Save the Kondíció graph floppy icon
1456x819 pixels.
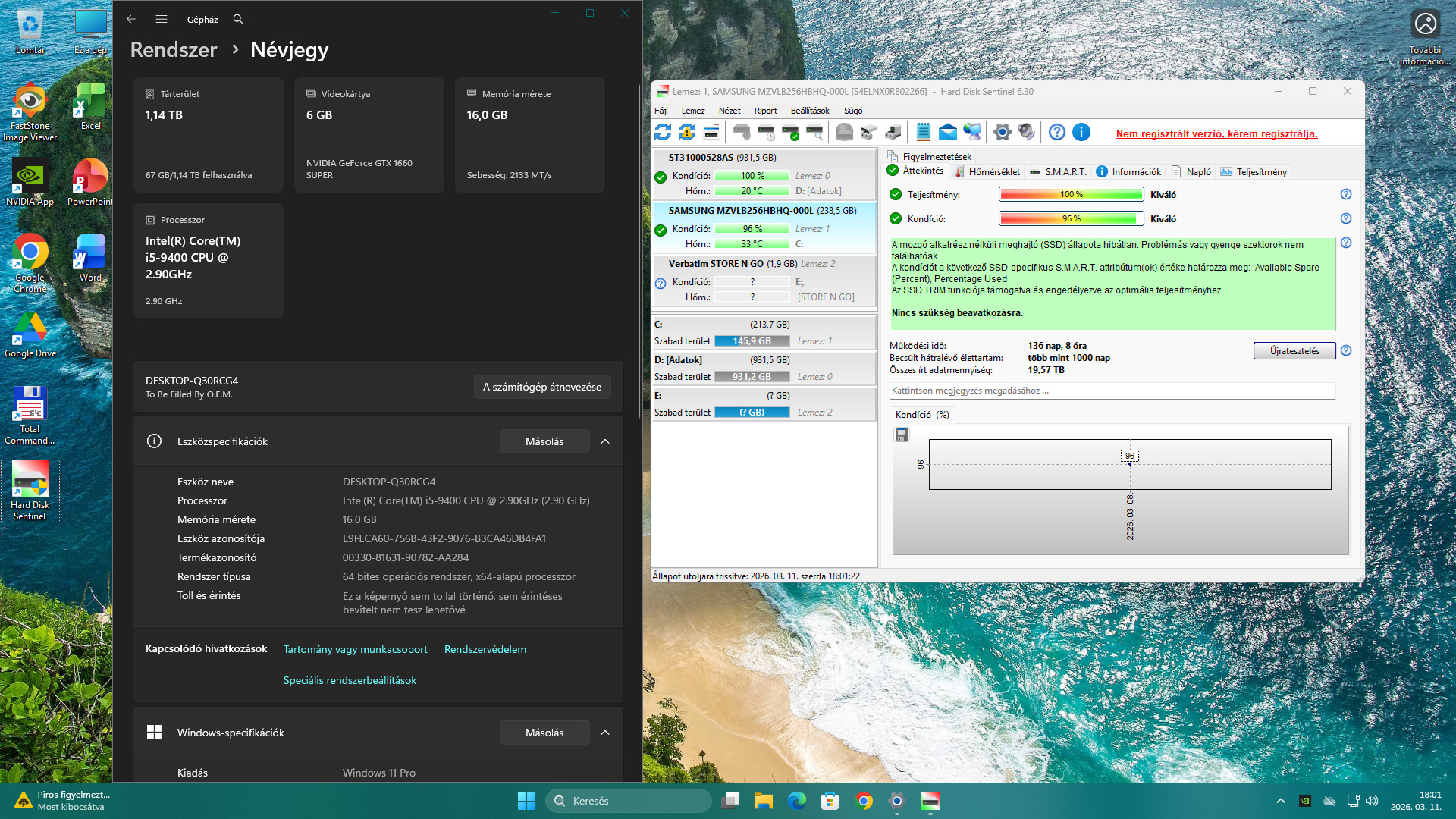point(902,435)
